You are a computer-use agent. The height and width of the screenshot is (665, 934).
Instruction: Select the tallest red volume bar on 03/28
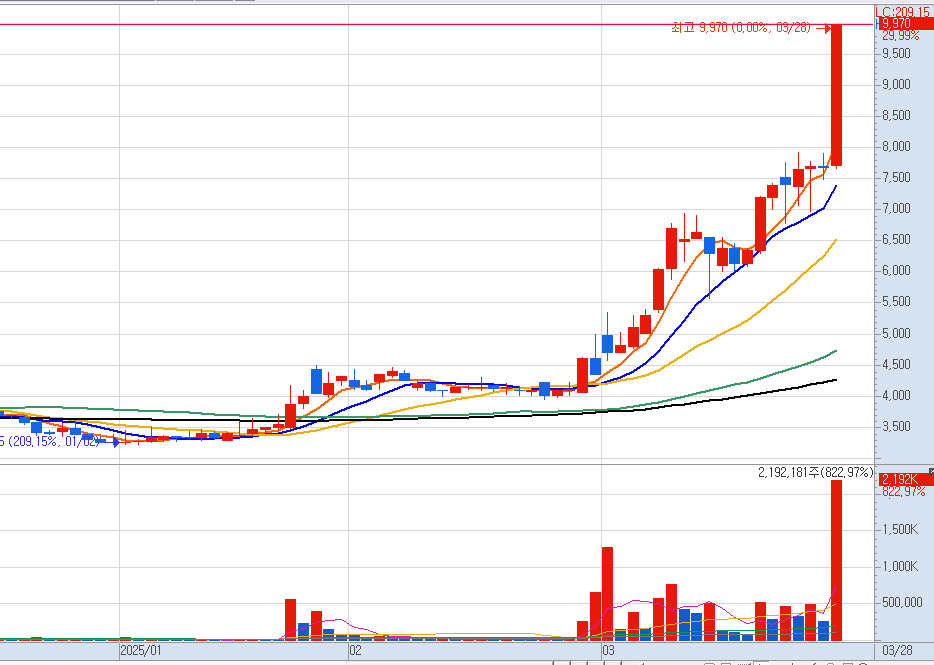(x=836, y=561)
